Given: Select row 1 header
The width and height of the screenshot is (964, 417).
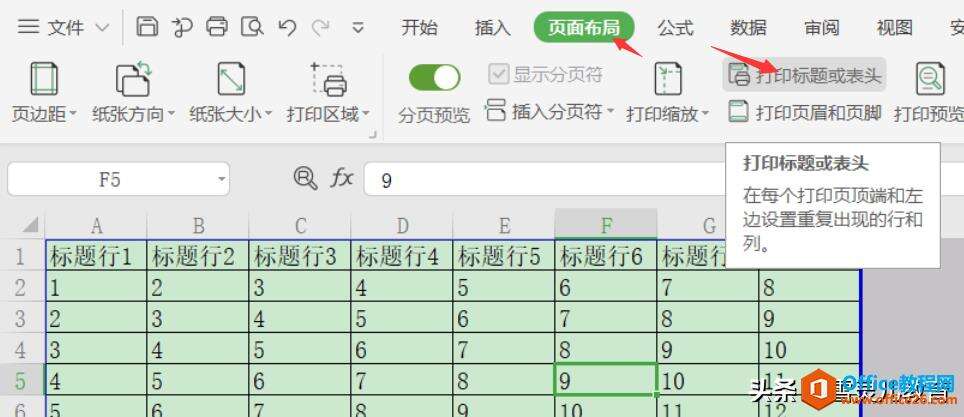Looking at the screenshot, I should pyautogui.click(x=22, y=255).
